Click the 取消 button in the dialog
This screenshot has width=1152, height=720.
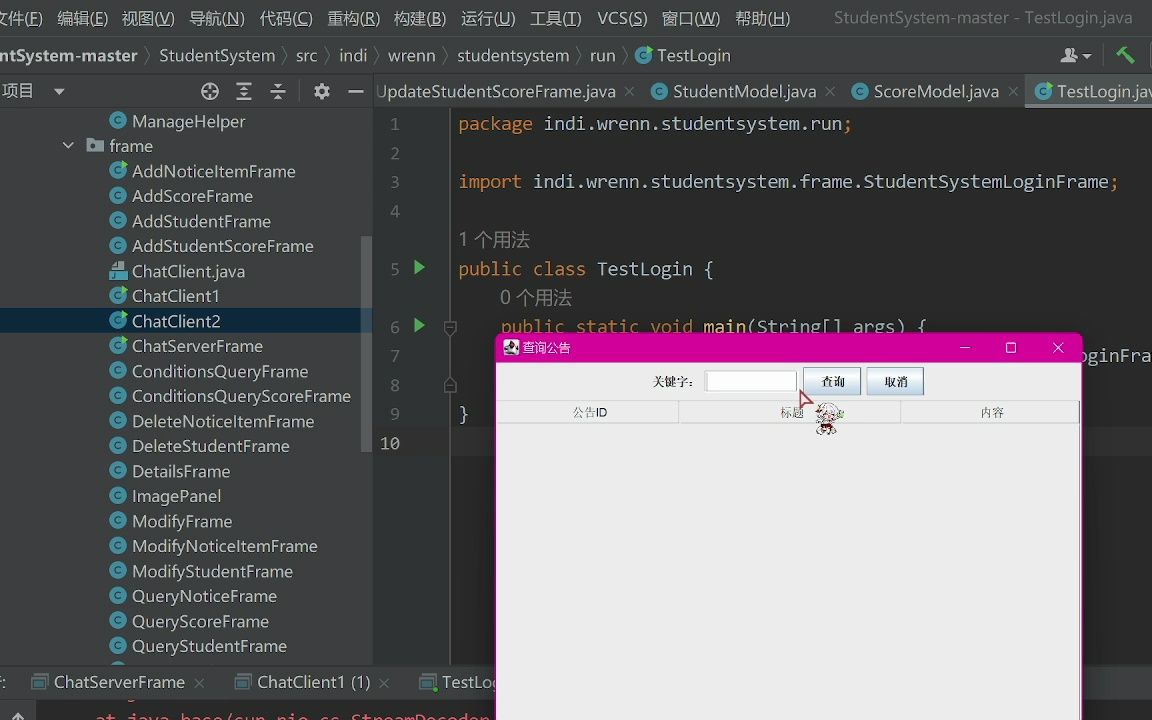pyautogui.click(x=894, y=381)
